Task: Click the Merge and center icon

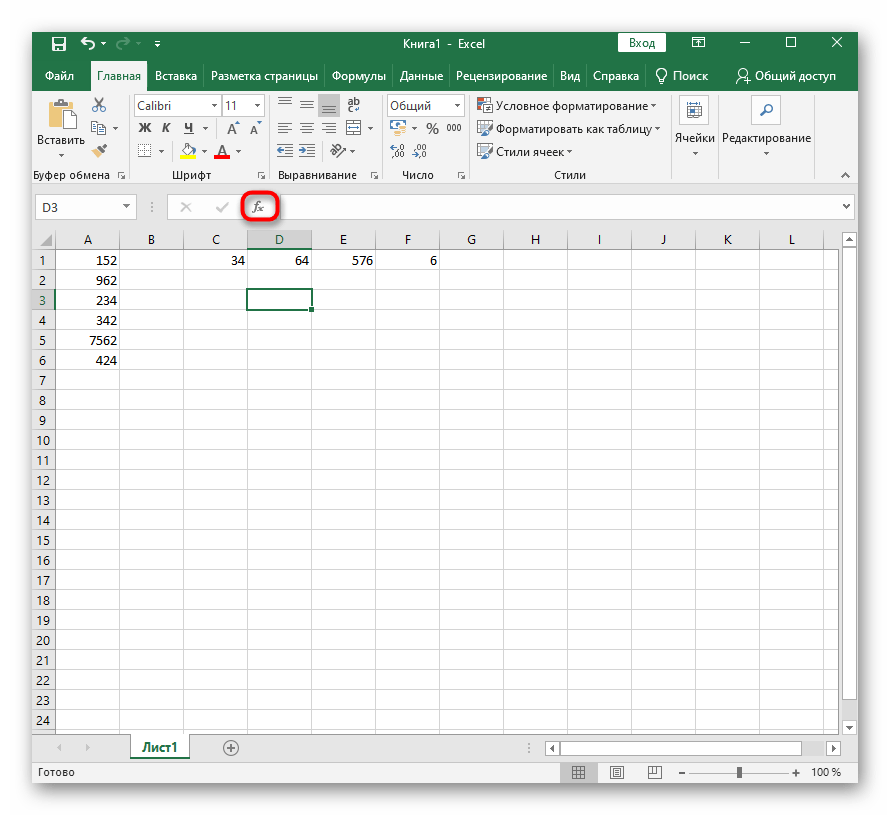Action: click(354, 128)
